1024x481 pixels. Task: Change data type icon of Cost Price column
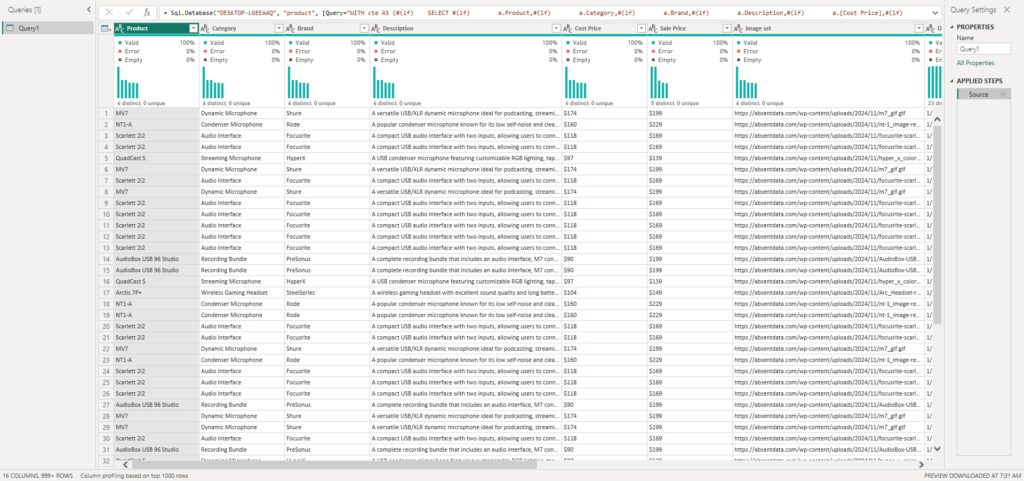pos(568,29)
